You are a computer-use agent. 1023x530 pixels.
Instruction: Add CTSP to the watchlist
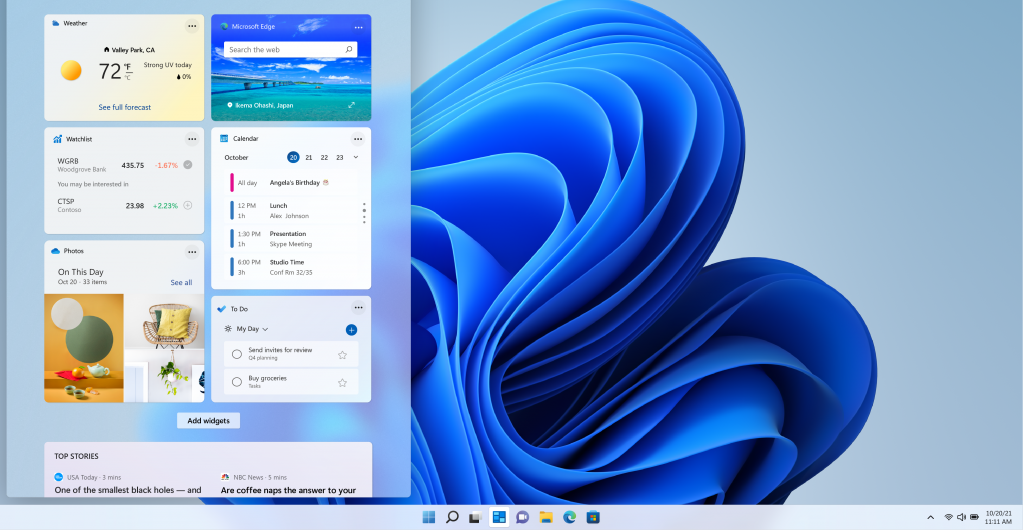188,205
